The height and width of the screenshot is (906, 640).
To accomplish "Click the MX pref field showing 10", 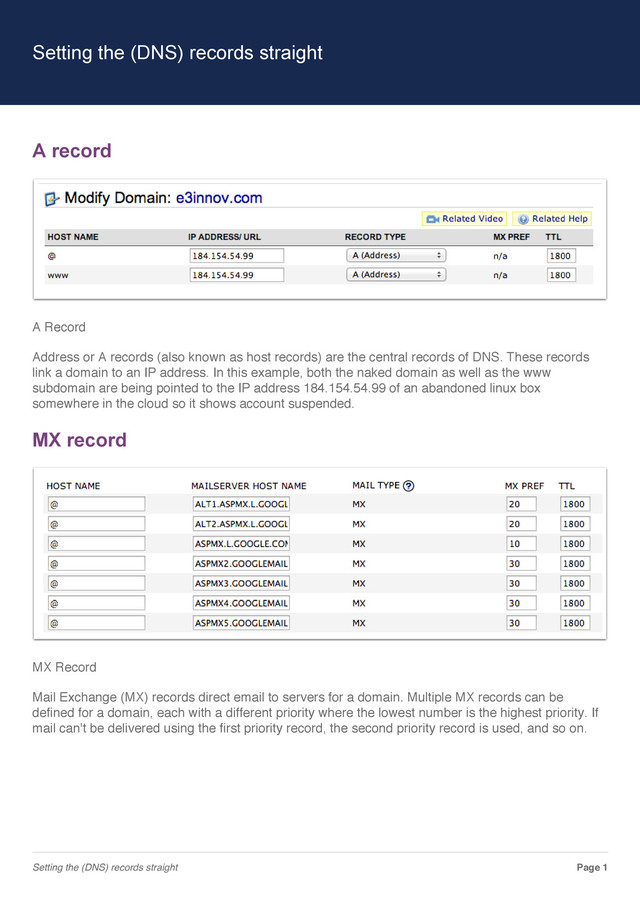I will pos(521,544).
